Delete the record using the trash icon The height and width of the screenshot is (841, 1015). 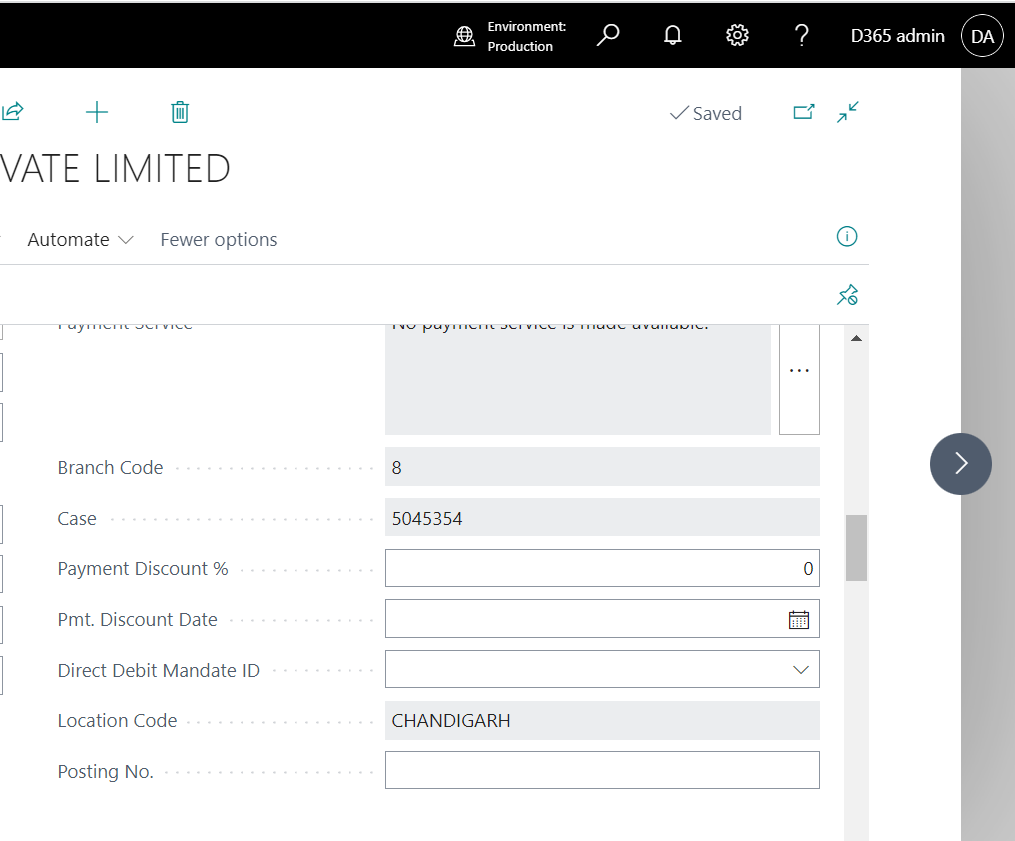tap(180, 113)
